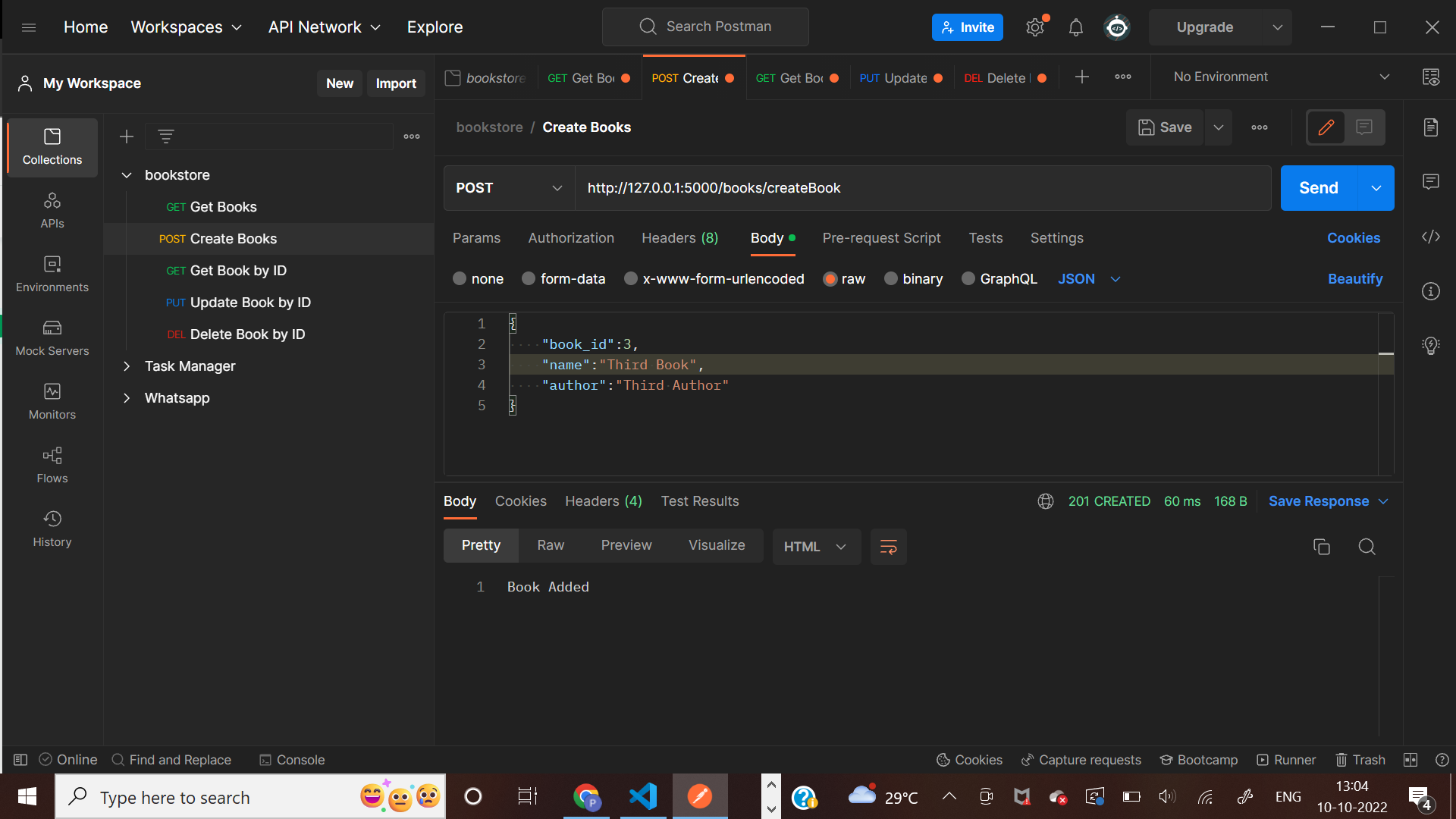Choose GraphQL as the body type
This screenshot has width=1456, height=819.
click(x=999, y=279)
